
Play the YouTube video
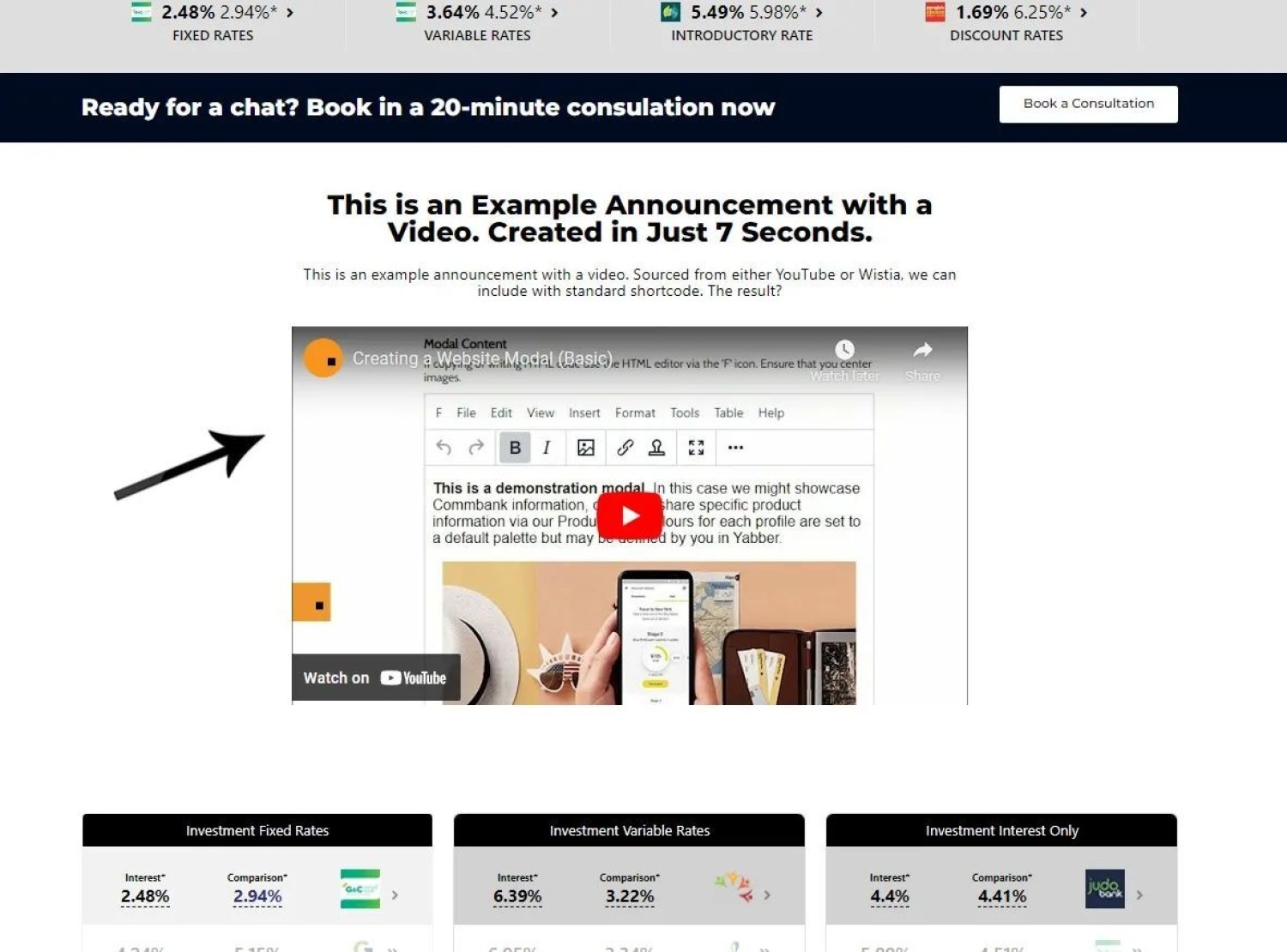pyautogui.click(x=629, y=515)
